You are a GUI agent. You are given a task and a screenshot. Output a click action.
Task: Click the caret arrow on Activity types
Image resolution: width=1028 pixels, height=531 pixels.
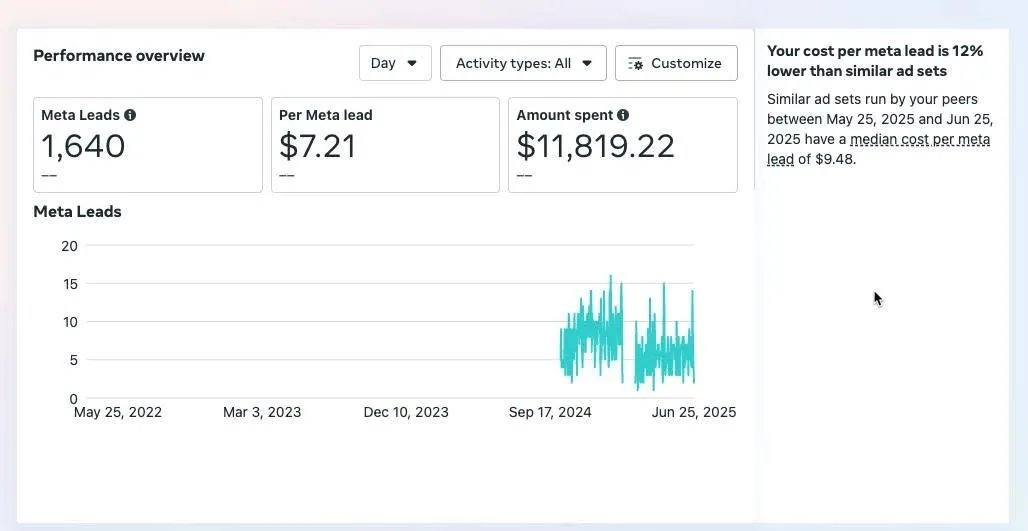pos(587,64)
